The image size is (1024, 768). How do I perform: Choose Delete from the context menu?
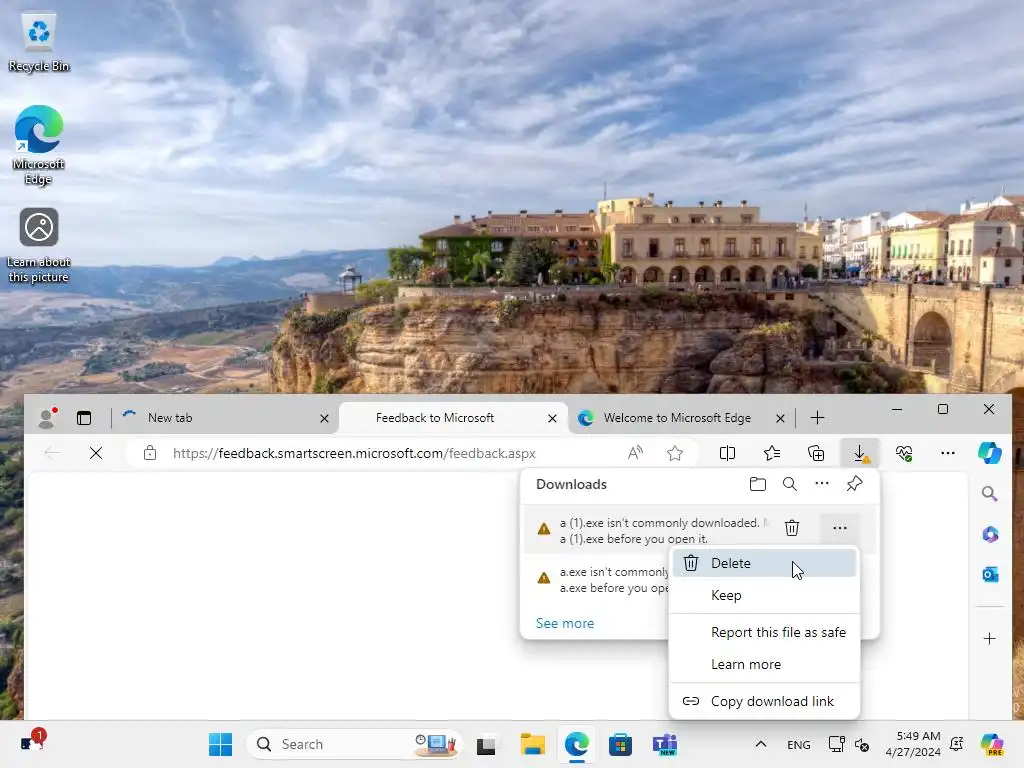[x=764, y=563]
